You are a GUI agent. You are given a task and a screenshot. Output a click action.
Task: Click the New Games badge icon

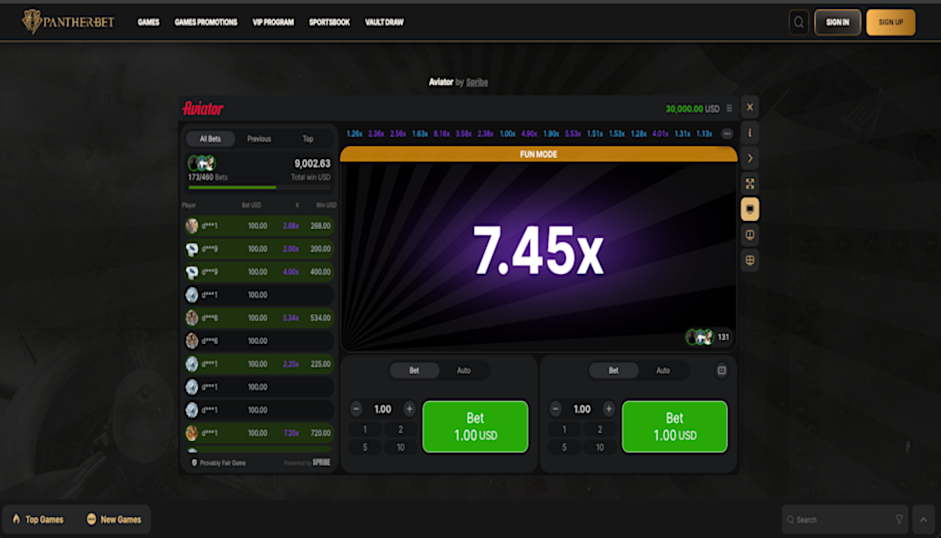pos(91,519)
